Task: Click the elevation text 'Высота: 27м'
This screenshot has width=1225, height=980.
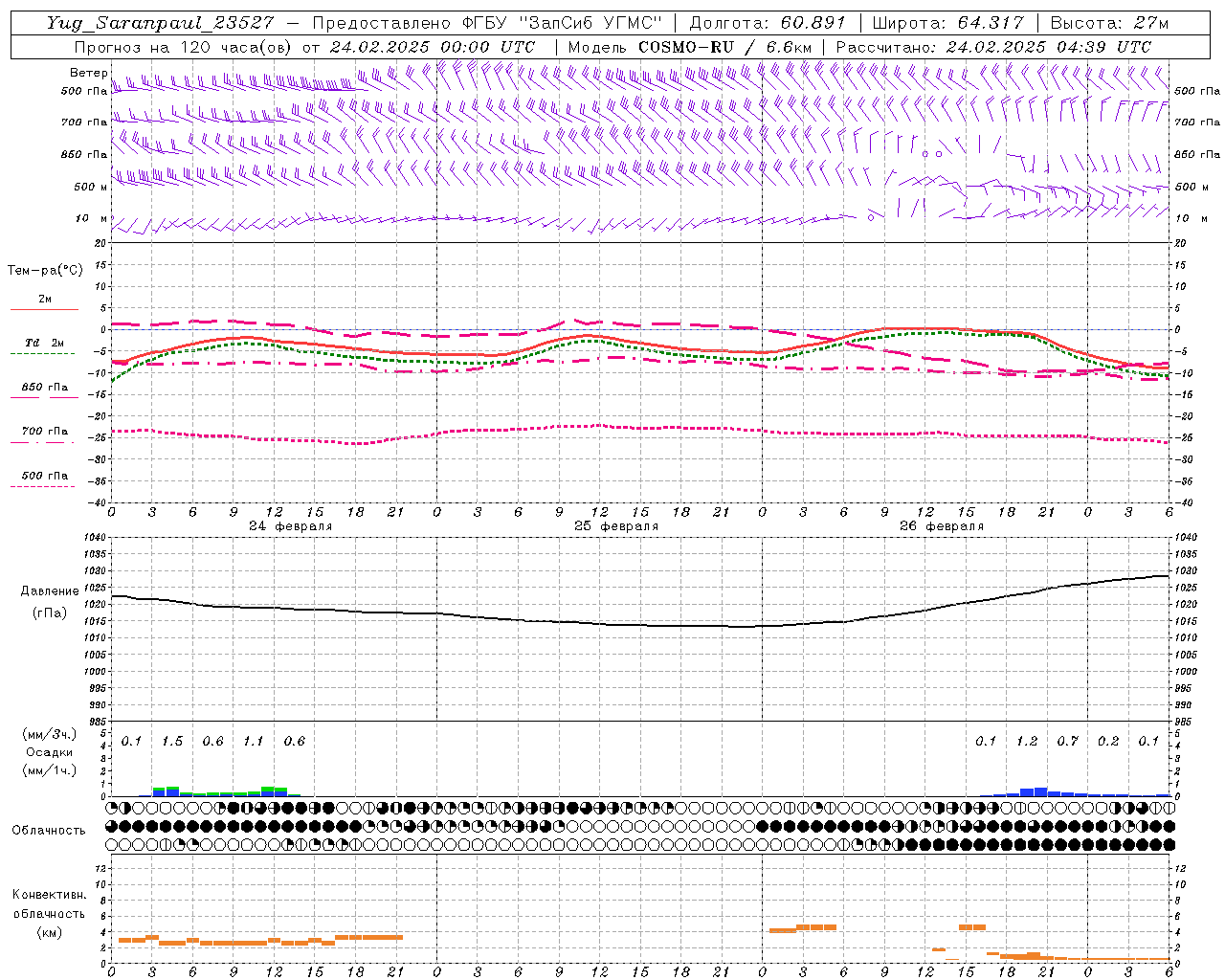Action: coord(1109,23)
